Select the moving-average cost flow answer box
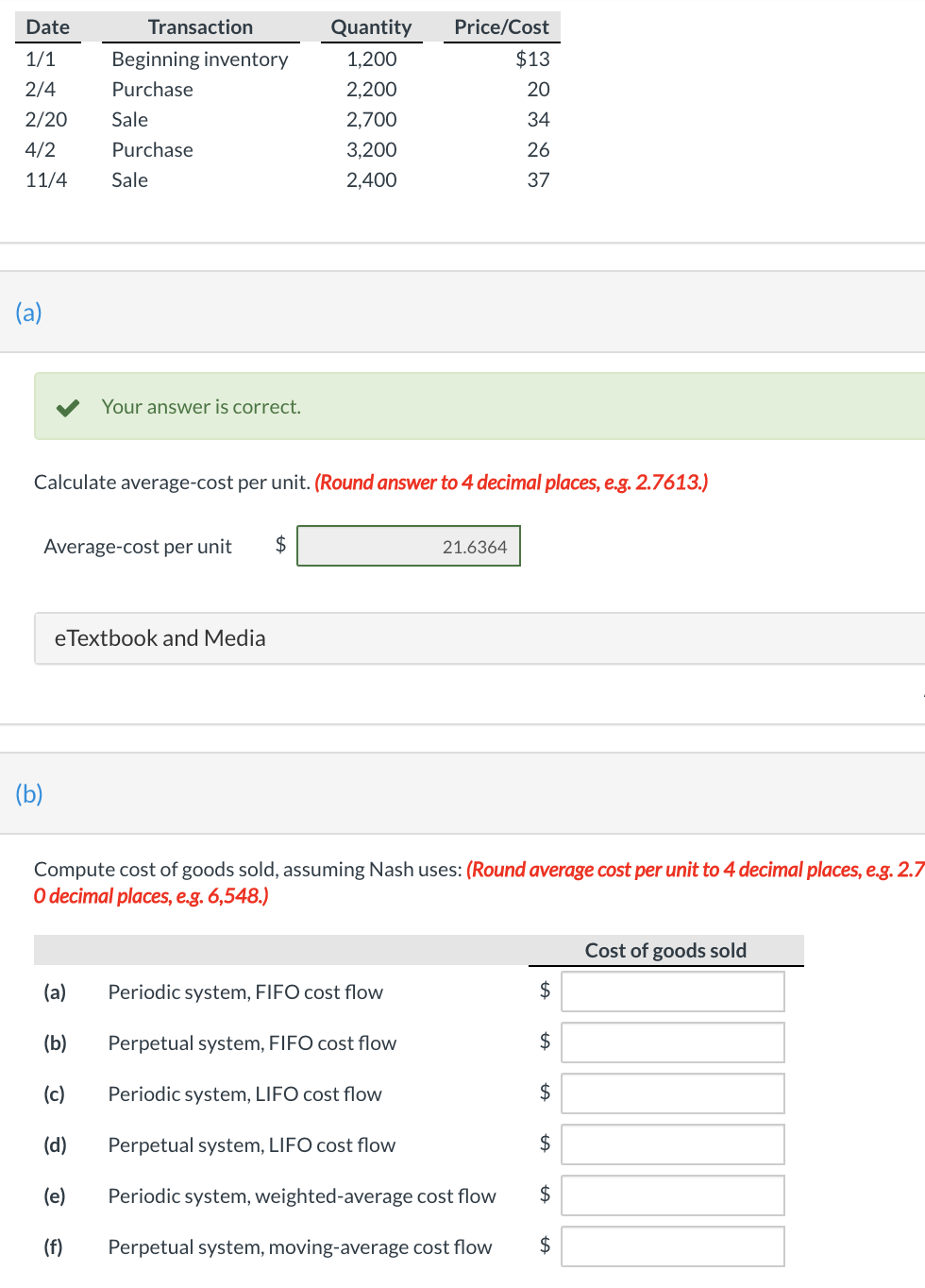This screenshot has height=1288, width=925. (672, 1246)
